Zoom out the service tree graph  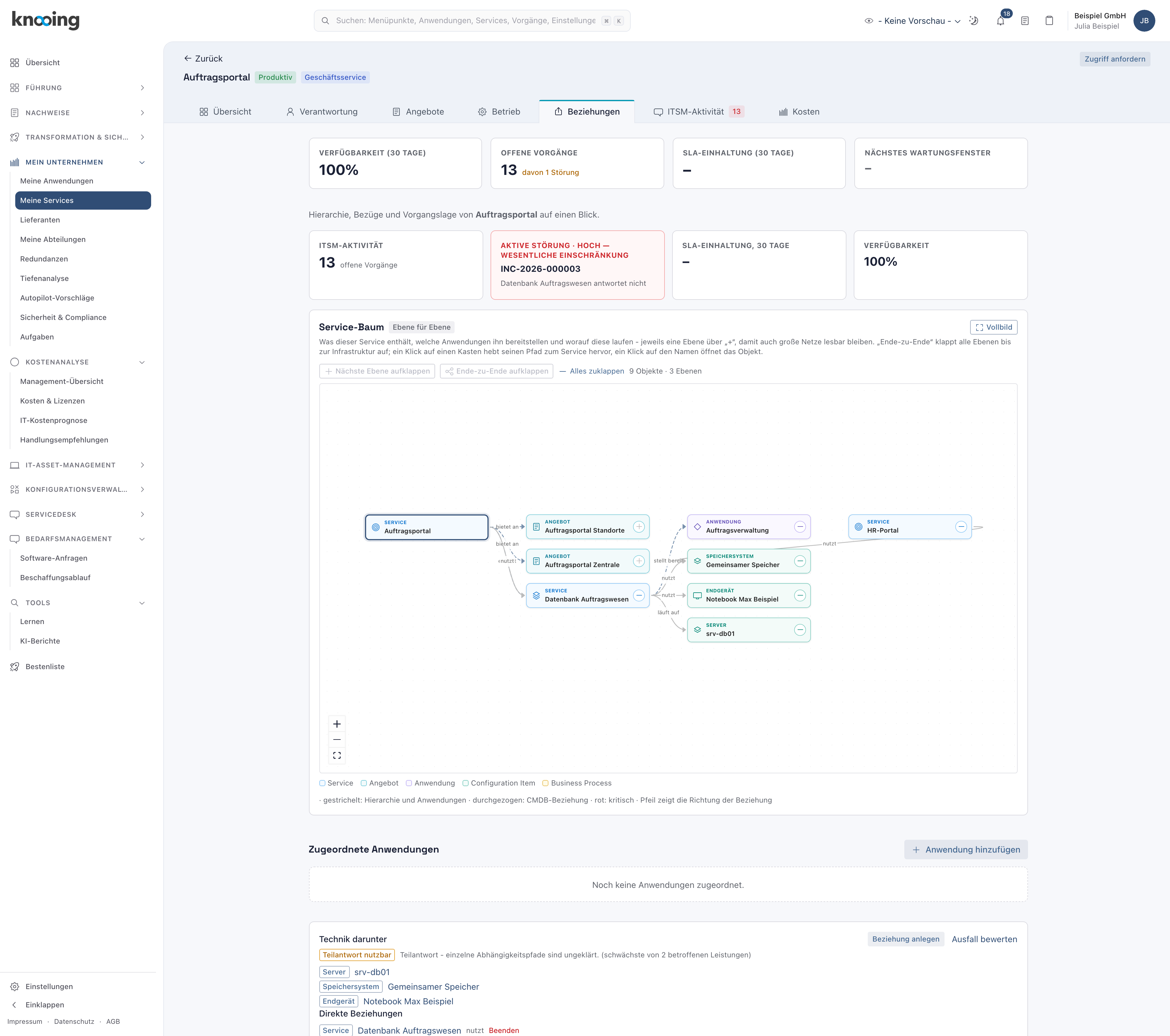click(337, 740)
